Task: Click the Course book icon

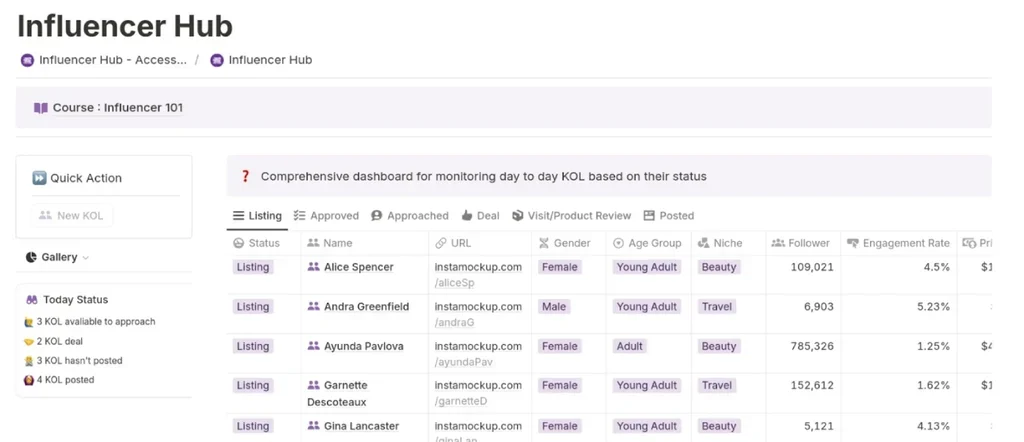Action: click(40, 108)
